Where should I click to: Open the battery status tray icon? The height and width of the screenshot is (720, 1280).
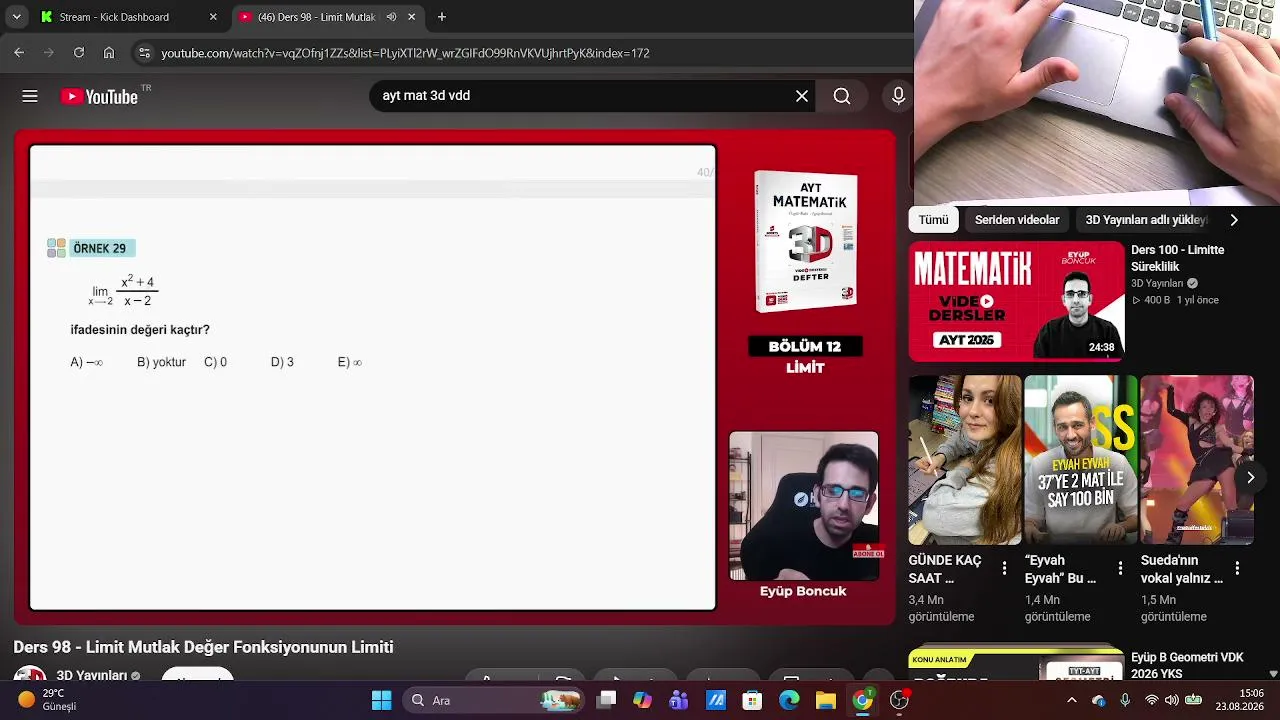click(1194, 700)
